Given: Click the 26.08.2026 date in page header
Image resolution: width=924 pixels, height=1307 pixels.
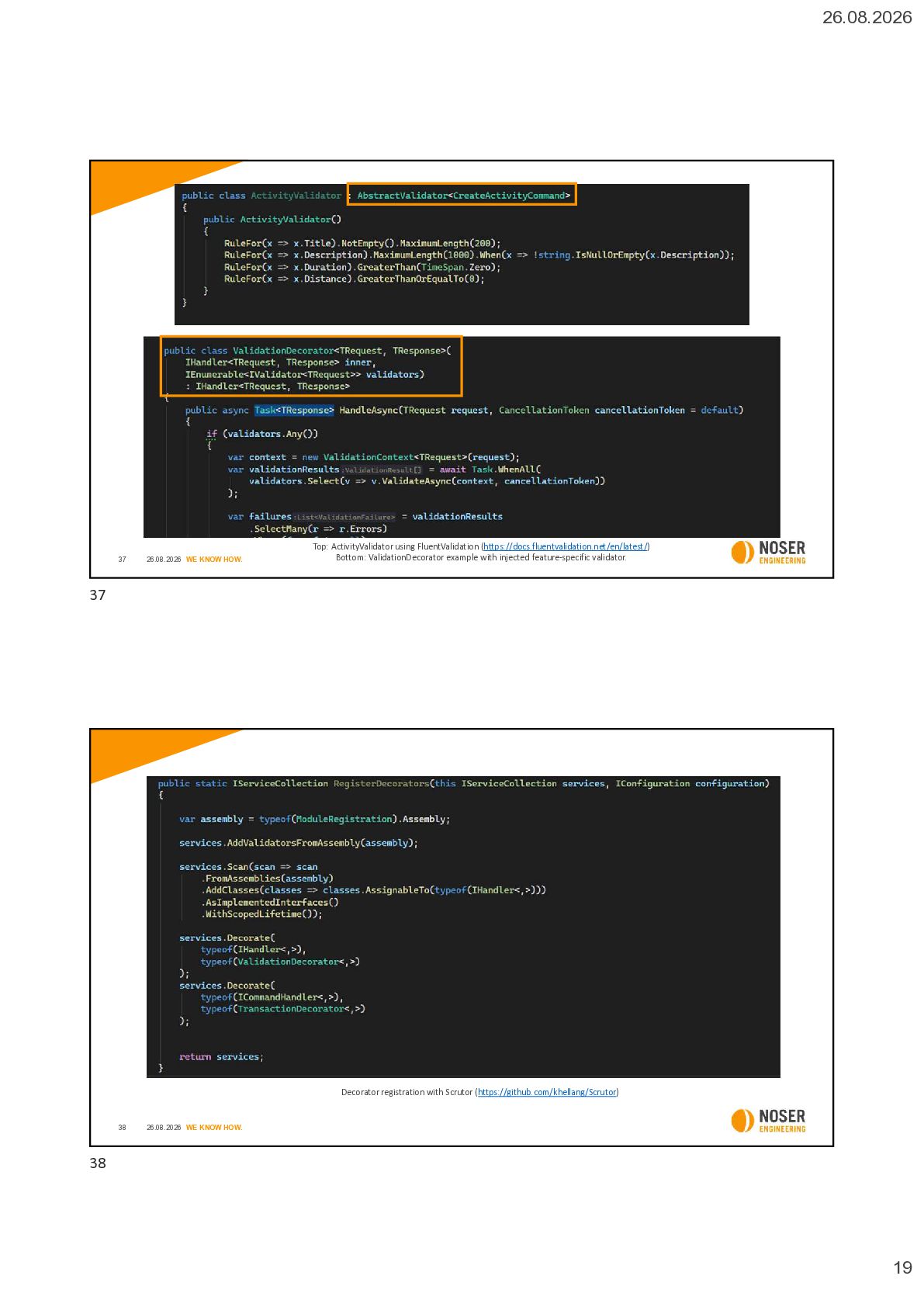Looking at the screenshot, I should coord(867,17).
